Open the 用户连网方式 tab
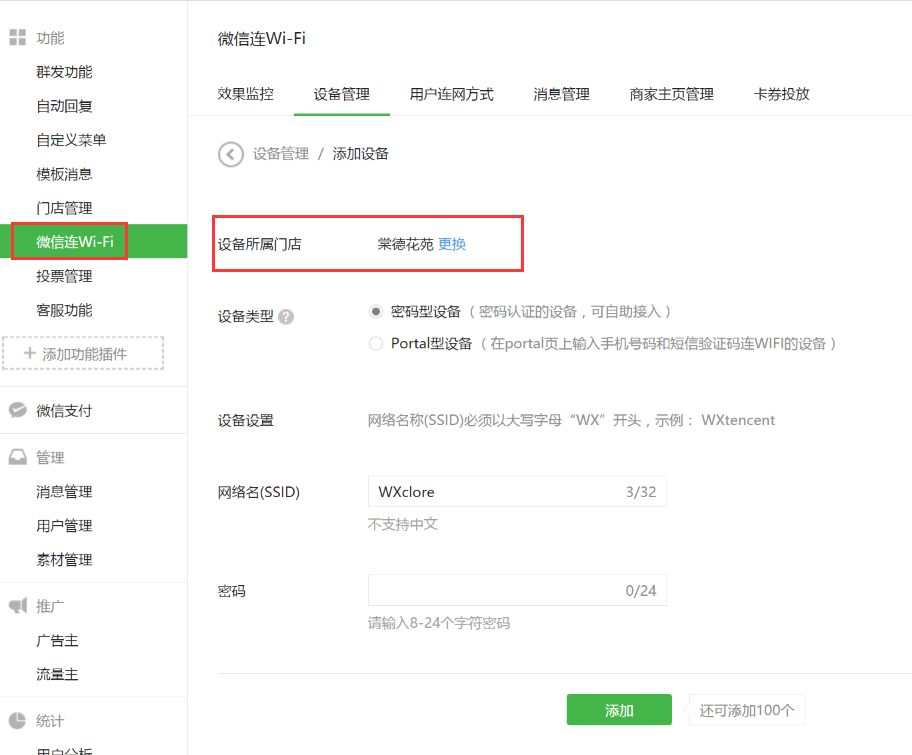Image resolution: width=912 pixels, height=755 pixels. click(x=451, y=94)
